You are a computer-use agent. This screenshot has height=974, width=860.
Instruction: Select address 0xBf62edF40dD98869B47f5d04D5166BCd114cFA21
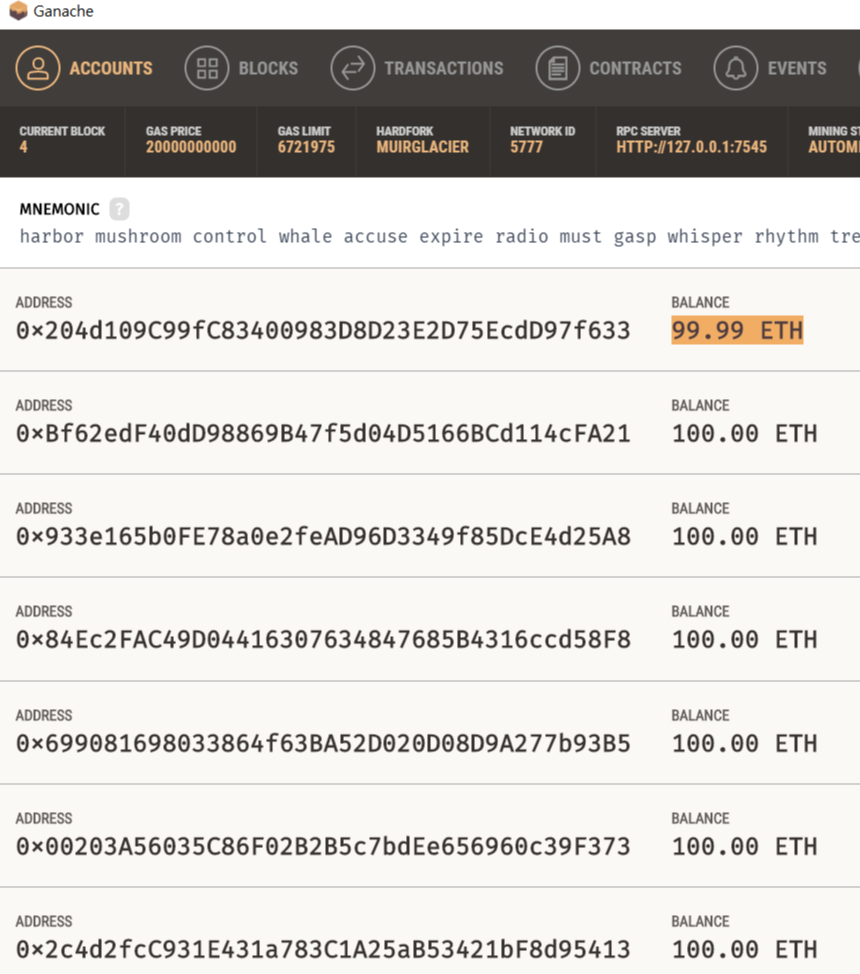click(x=323, y=434)
